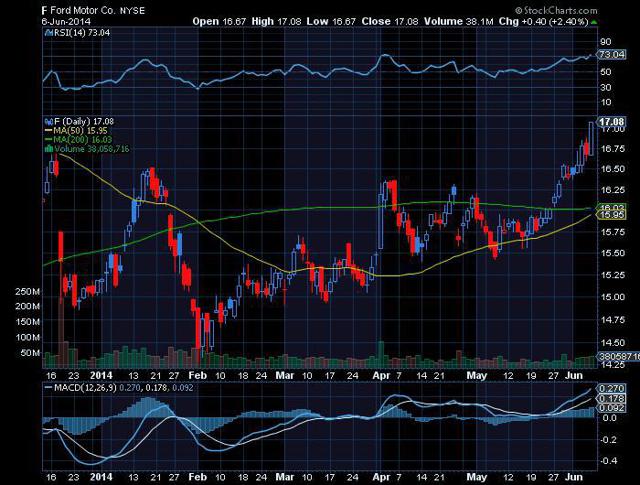The width and height of the screenshot is (640, 485).
Task: Click the 16.50 price axis label
Action: pos(613,169)
